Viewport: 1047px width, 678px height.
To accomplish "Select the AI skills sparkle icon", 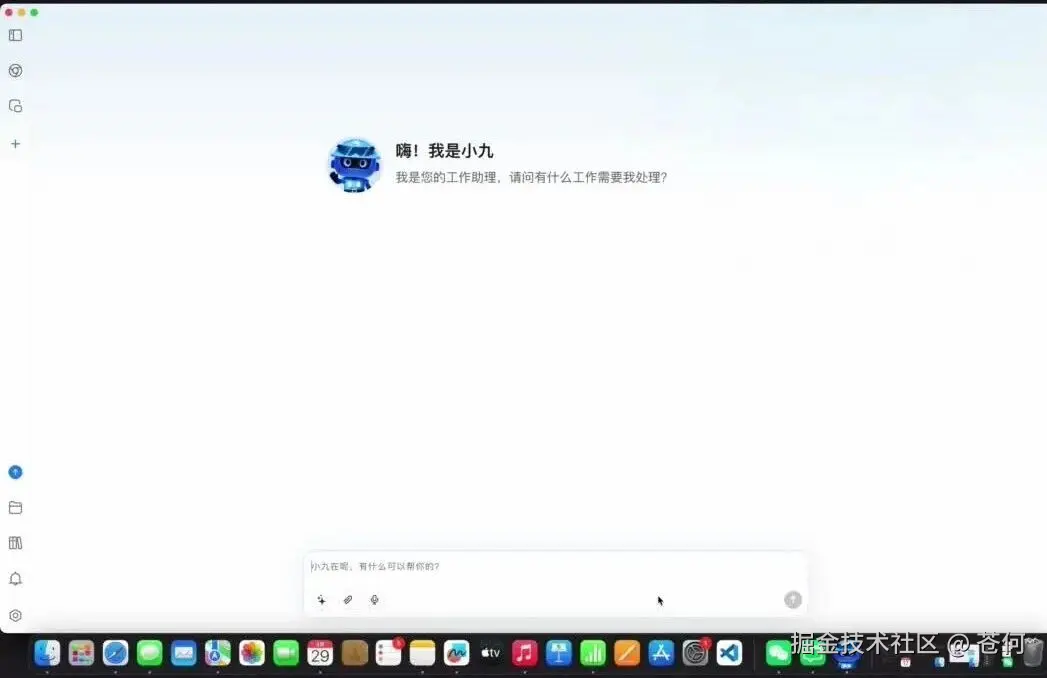I will click(x=321, y=600).
